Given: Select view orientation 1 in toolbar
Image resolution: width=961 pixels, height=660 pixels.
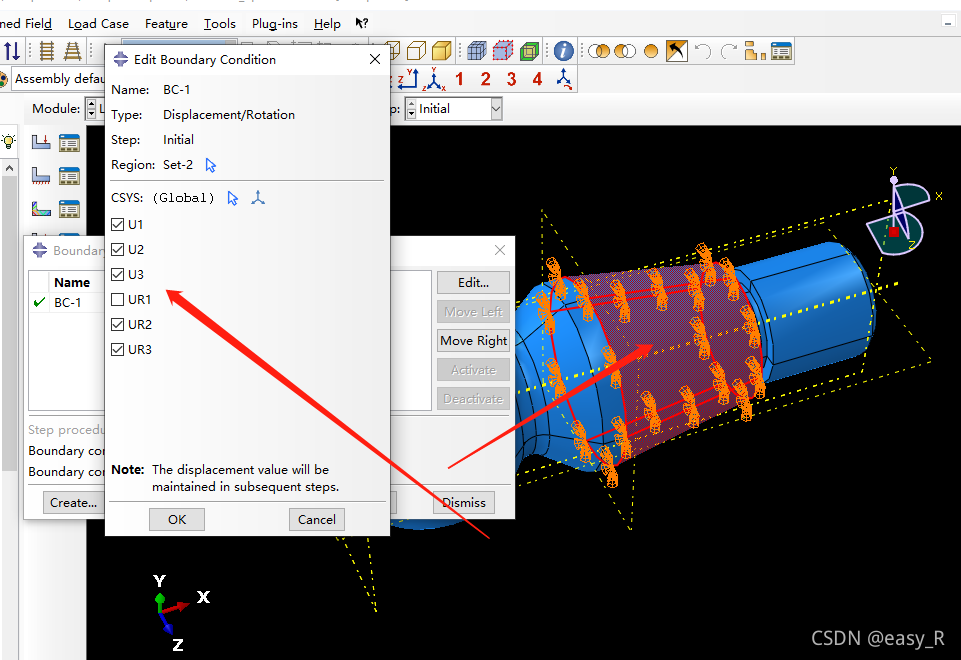Looking at the screenshot, I should (459, 79).
